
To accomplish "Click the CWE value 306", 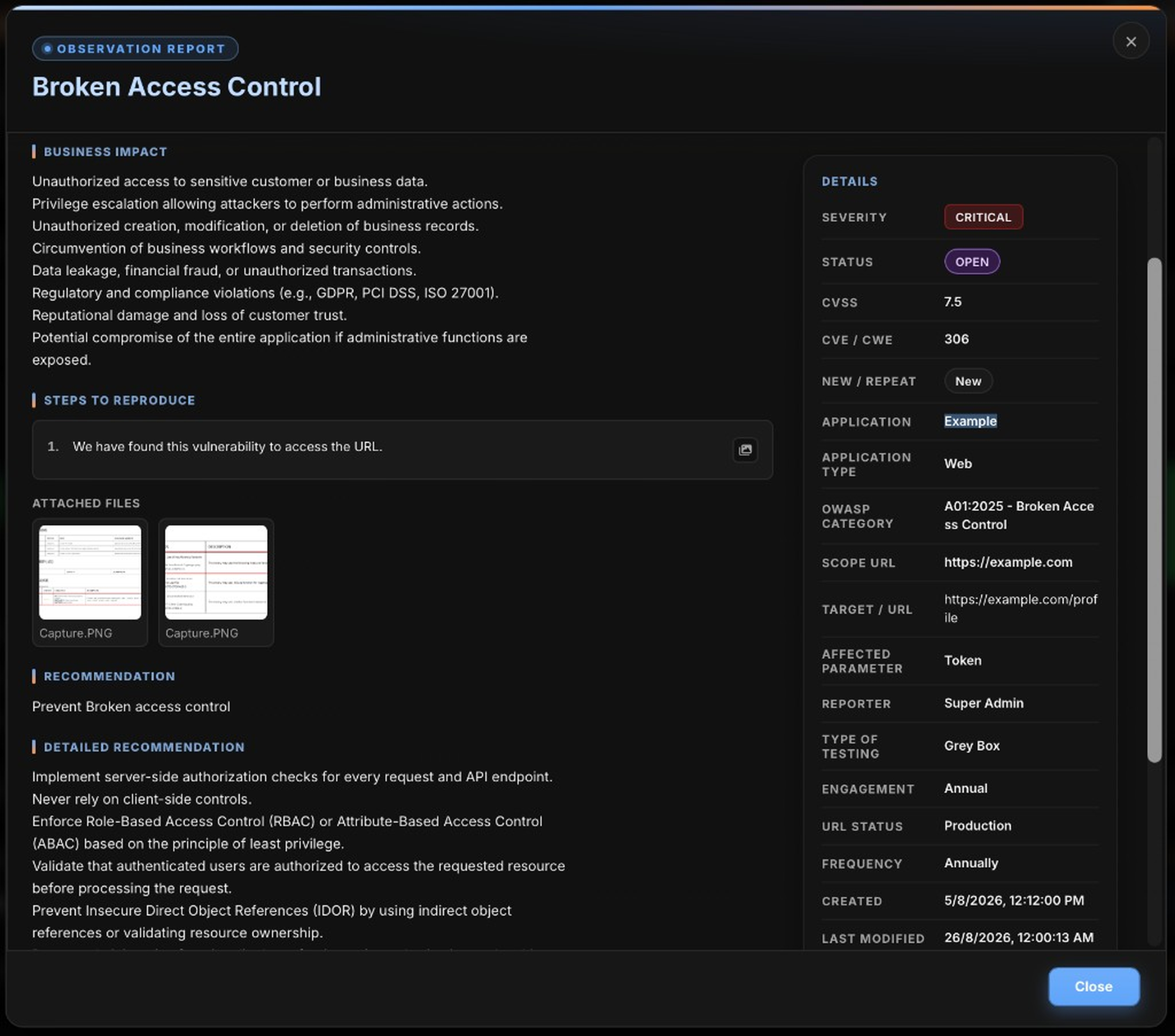I will [956, 339].
